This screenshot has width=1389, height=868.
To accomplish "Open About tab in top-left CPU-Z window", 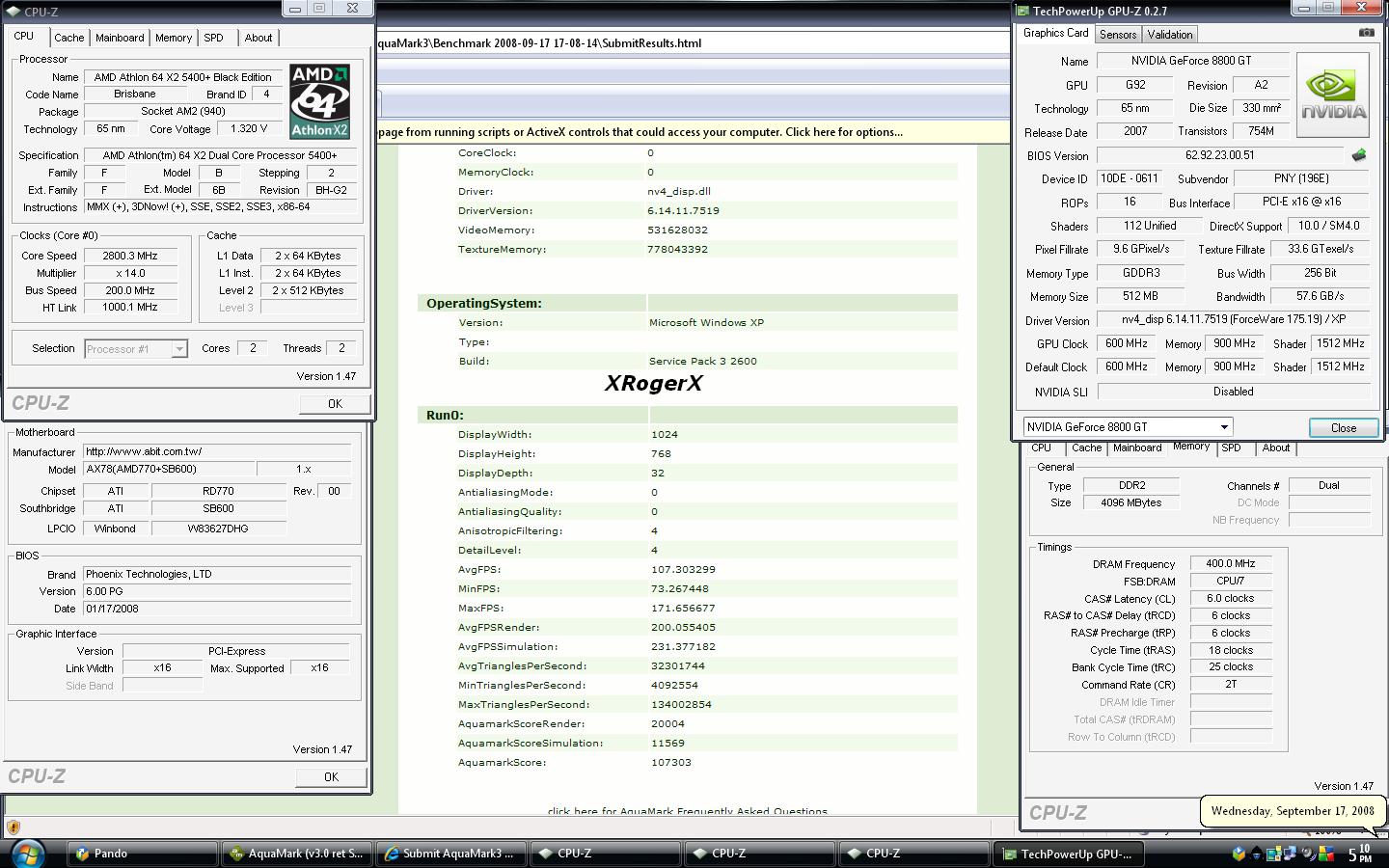I will pos(258,38).
